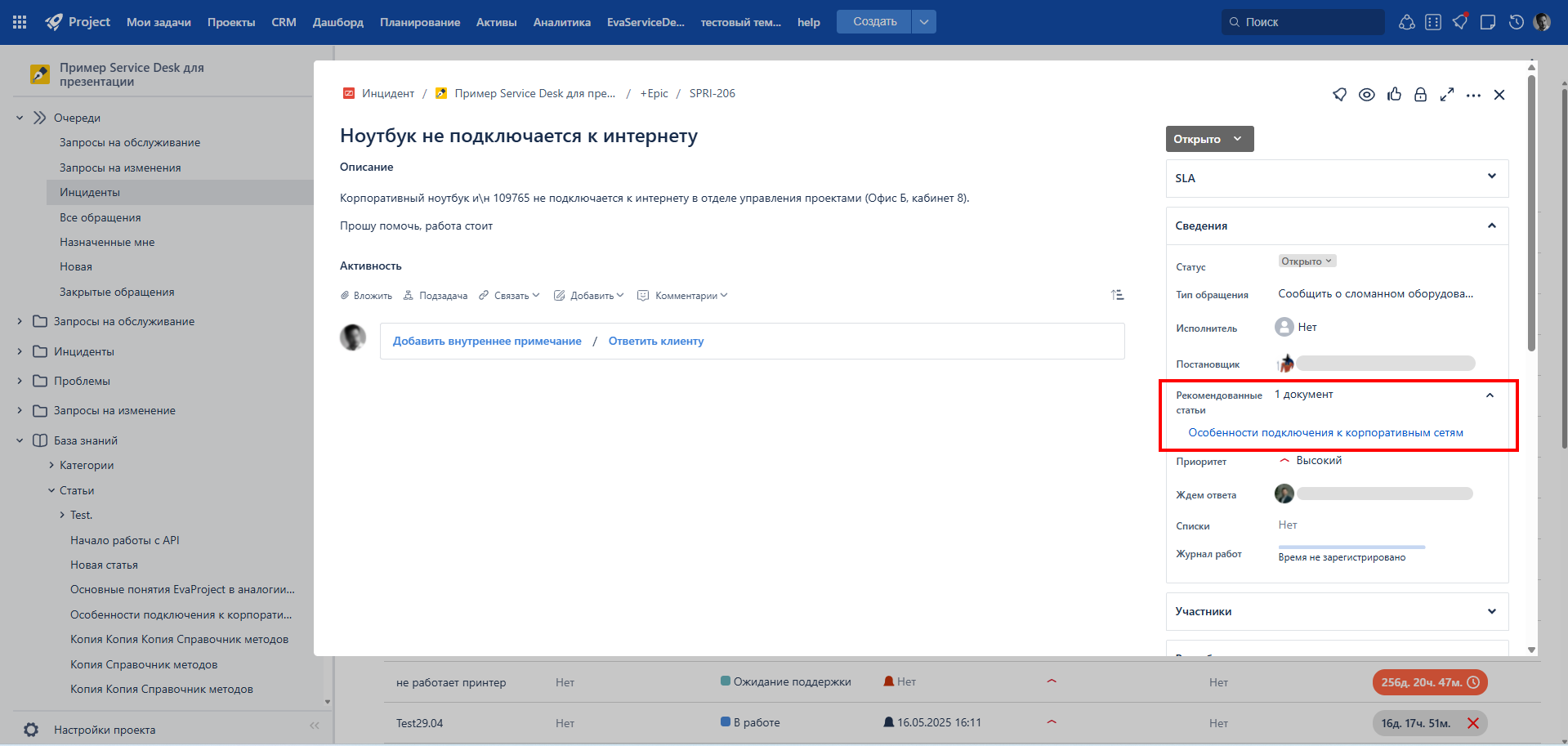This screenshot has height=746, width=1568.
Task: Expand the Участники panel
Action: 1491,611
